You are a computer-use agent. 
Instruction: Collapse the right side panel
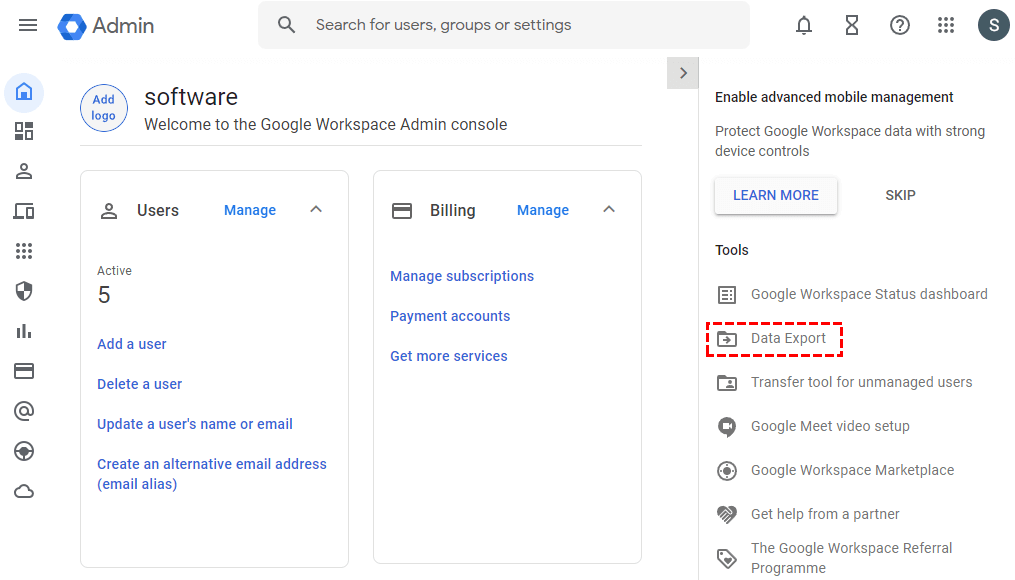[x=683, y=72]
